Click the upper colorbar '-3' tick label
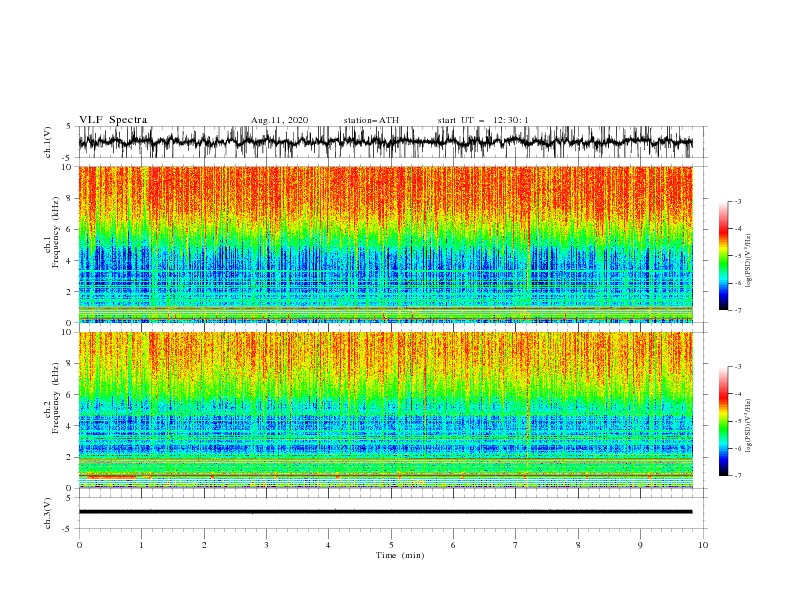 738,201
